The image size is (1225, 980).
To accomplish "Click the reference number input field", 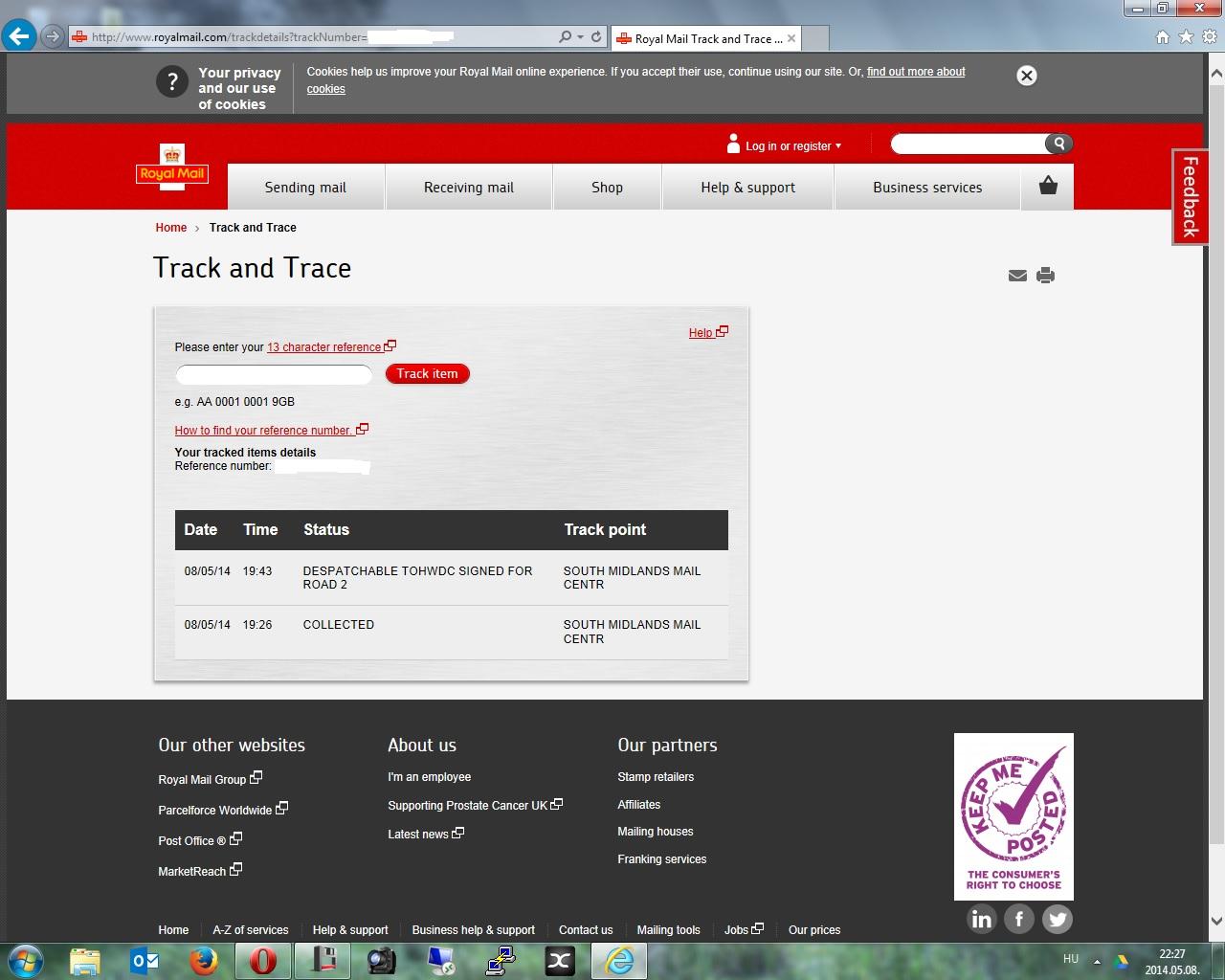I will 274,374.
